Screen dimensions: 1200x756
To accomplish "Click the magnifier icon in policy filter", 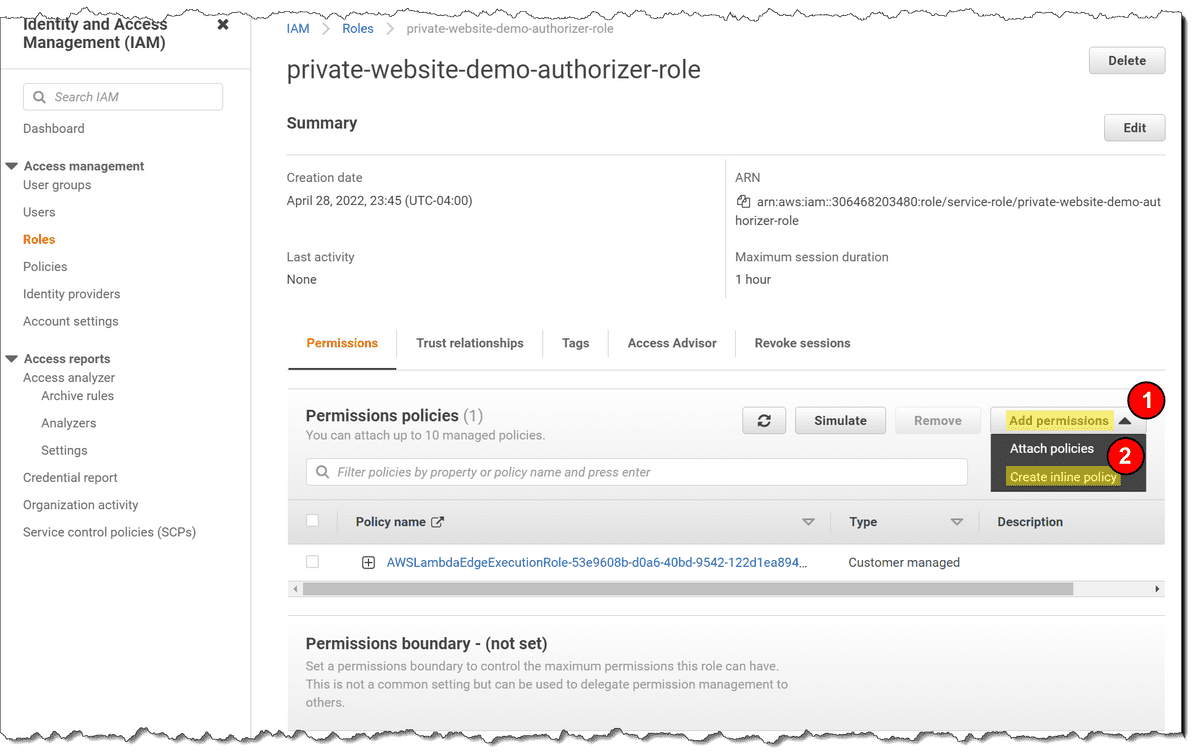I will click(322, 472).
